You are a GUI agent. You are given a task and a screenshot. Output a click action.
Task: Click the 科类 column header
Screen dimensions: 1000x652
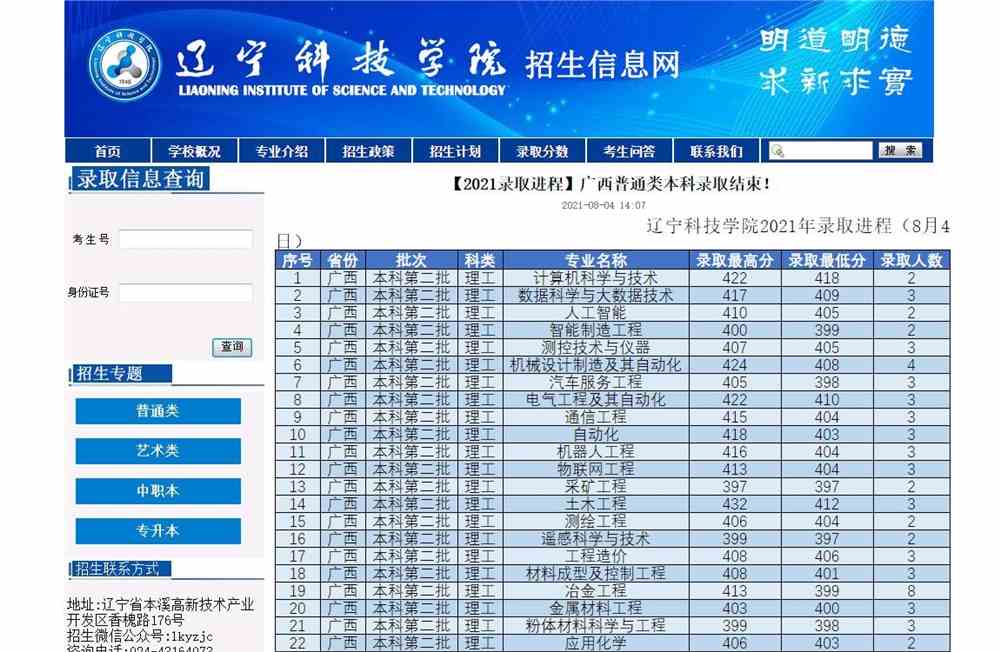[480, 260]
